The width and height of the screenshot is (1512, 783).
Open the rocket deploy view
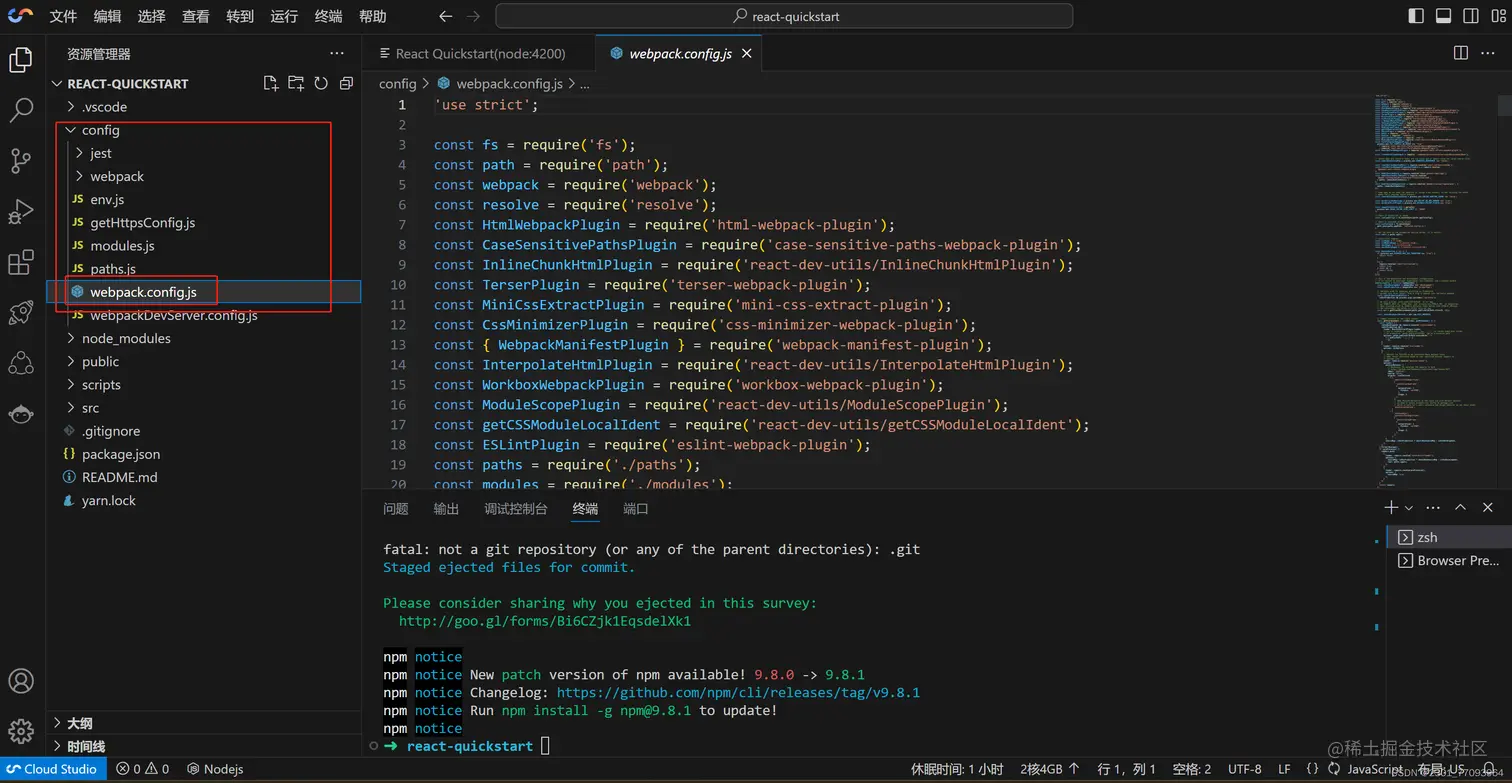[x=21, y=313]
